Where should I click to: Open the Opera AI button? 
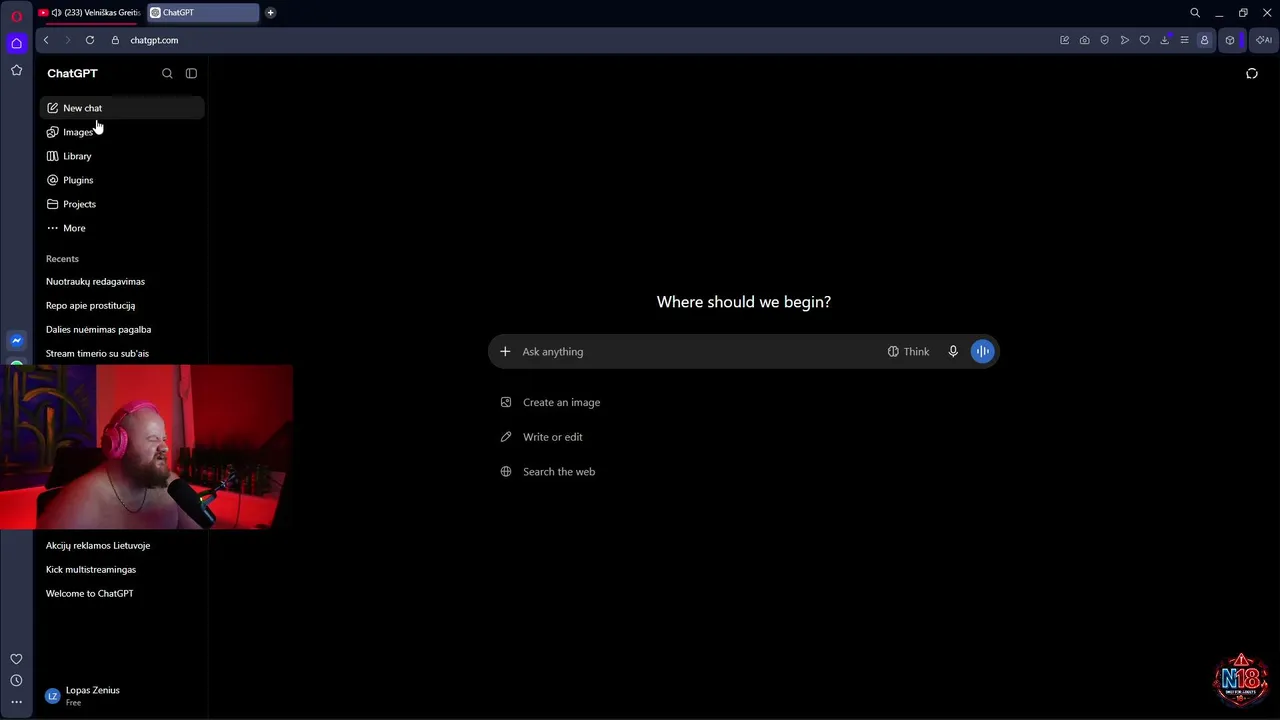click(x=1264, y=40)
